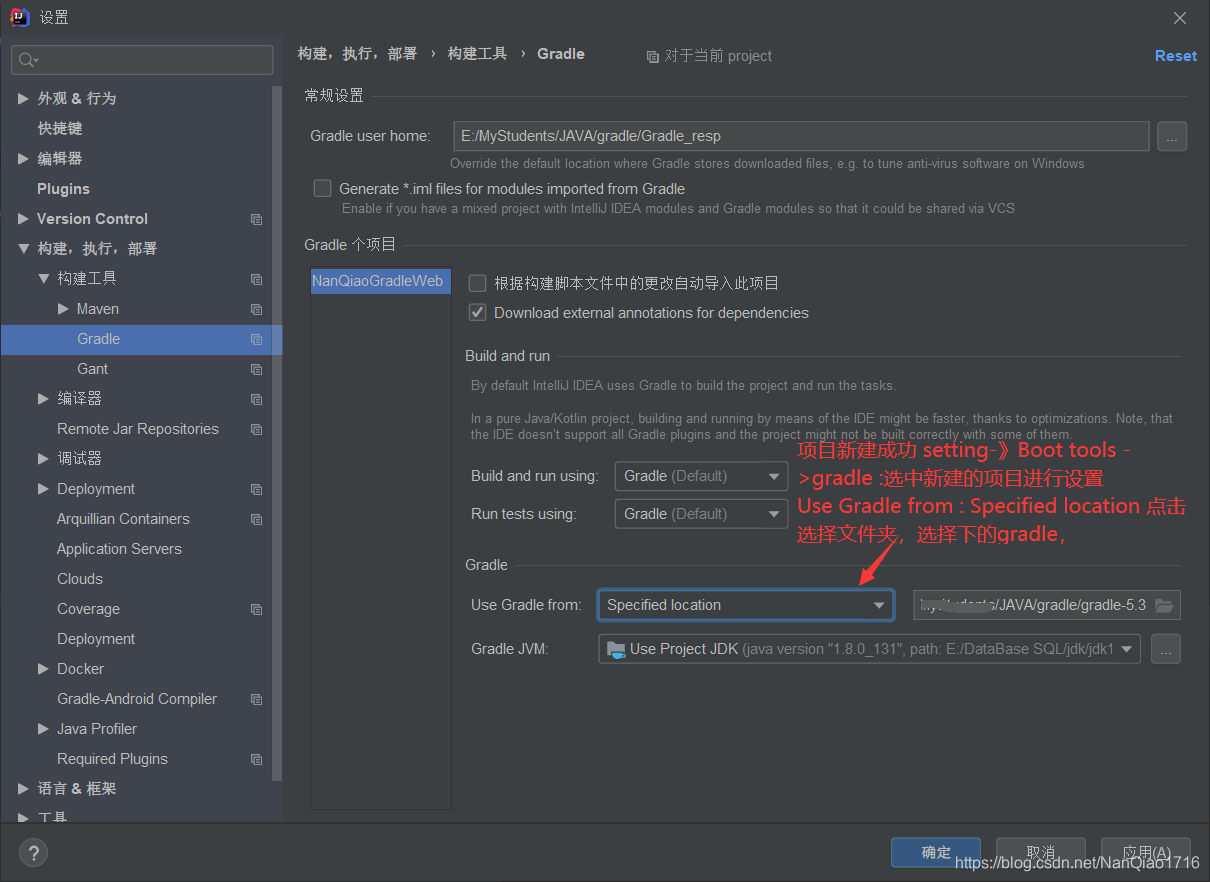The height and width of the screenshot is (882, 1210).
Task: Uncheck Download external annotations for dependencies
Action: (x=477, y=312)
